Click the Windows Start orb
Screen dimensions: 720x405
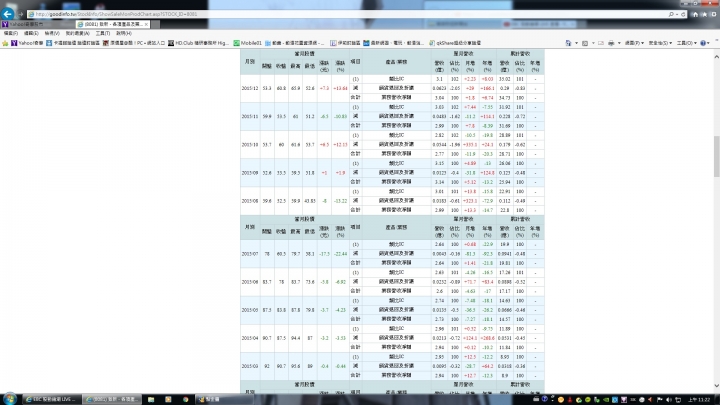[x=10, y=399]
